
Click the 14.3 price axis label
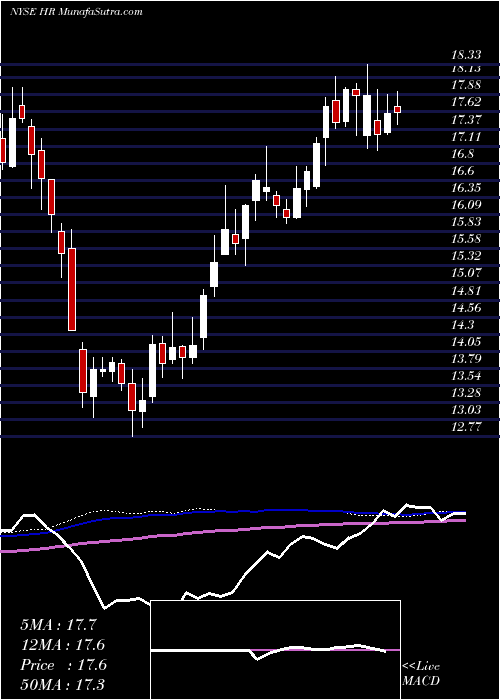[463, 325]
